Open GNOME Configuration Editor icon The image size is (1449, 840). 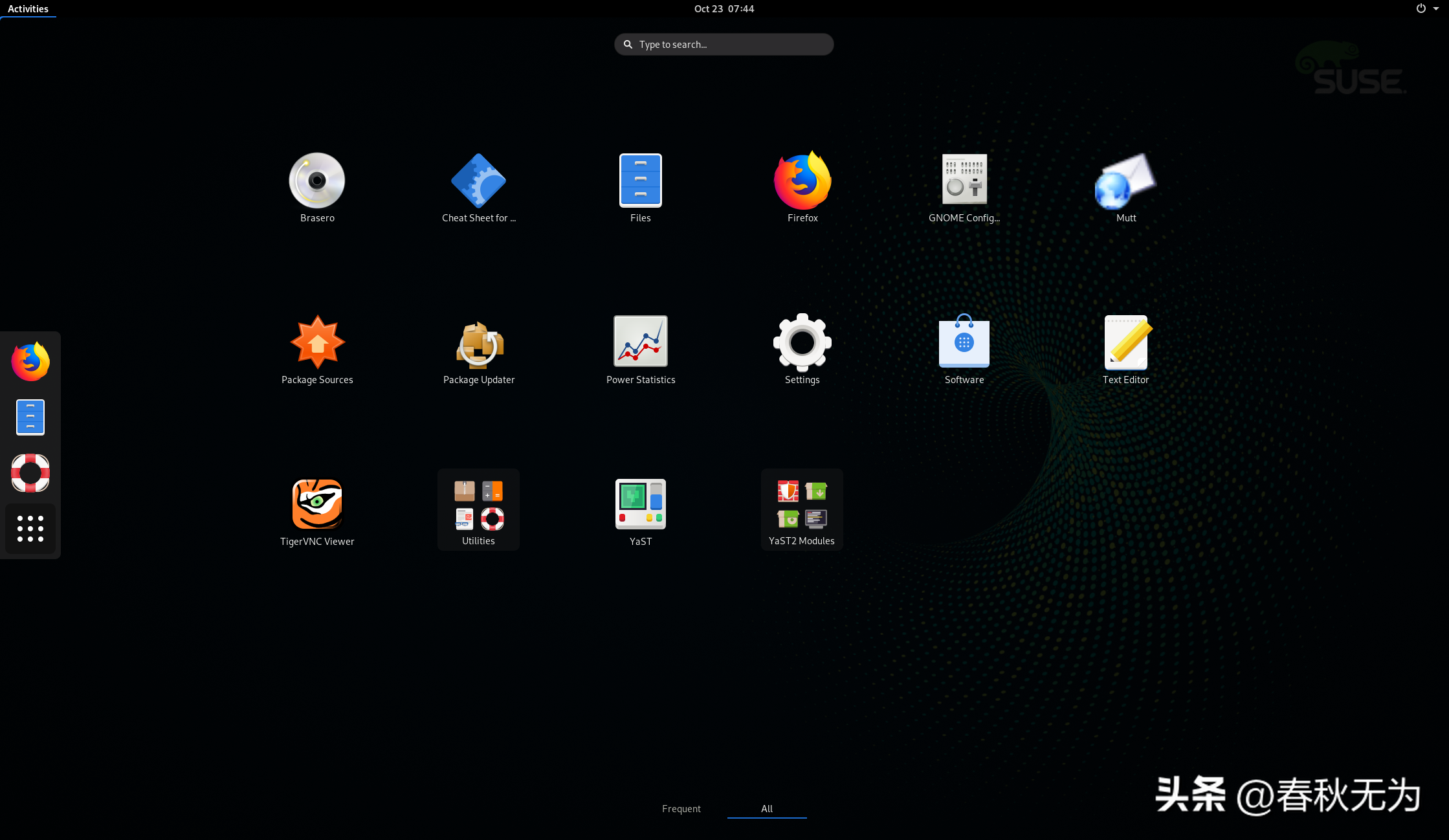coord(964,181)
